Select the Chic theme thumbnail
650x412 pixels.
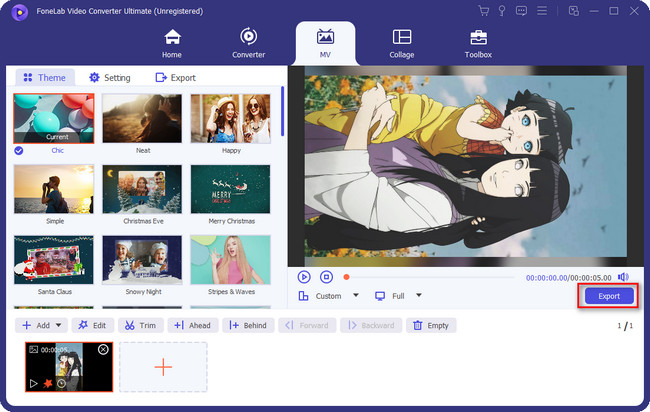tap(54, 119)
